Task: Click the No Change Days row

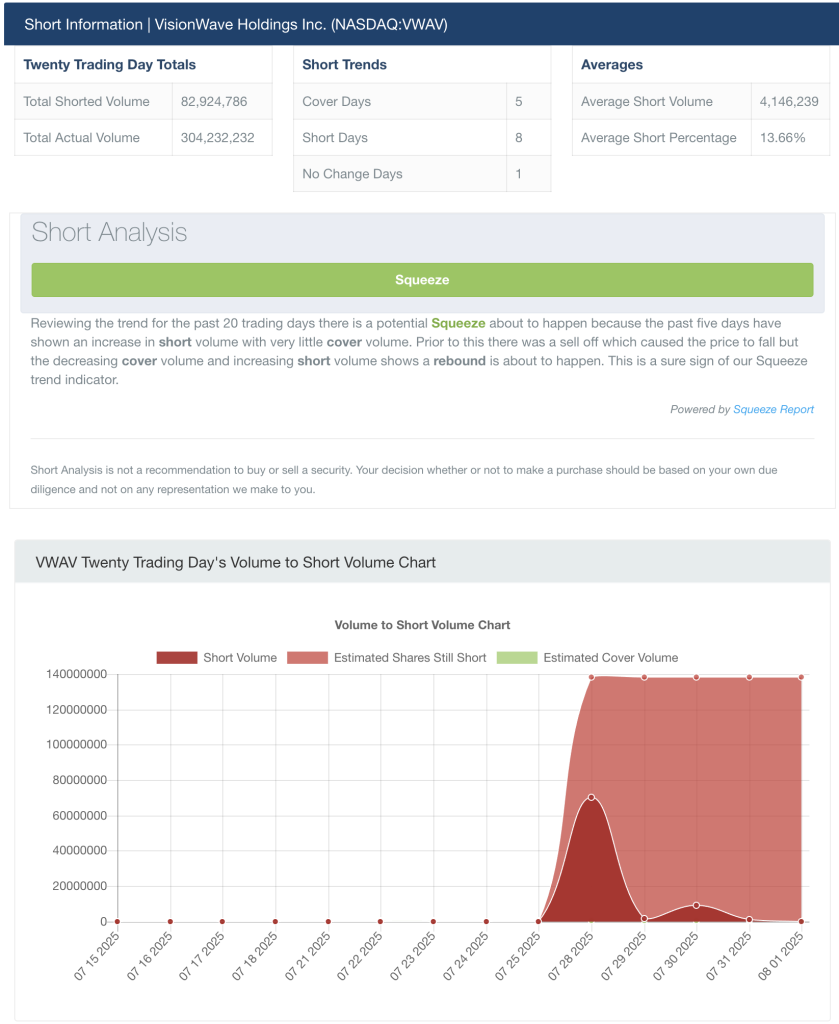Action: (x=422, y=174)
